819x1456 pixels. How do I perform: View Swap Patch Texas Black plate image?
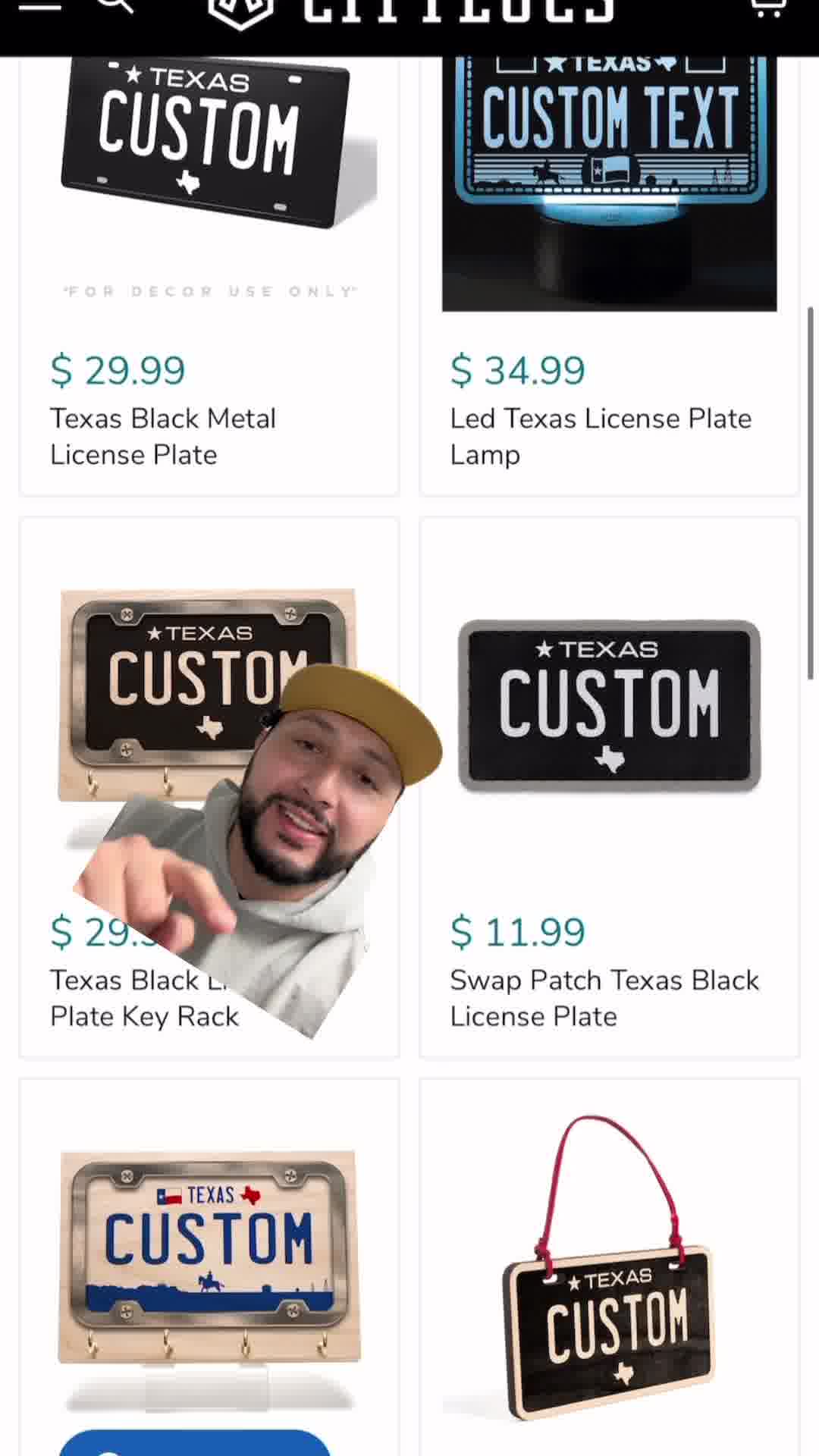(610, 705)
